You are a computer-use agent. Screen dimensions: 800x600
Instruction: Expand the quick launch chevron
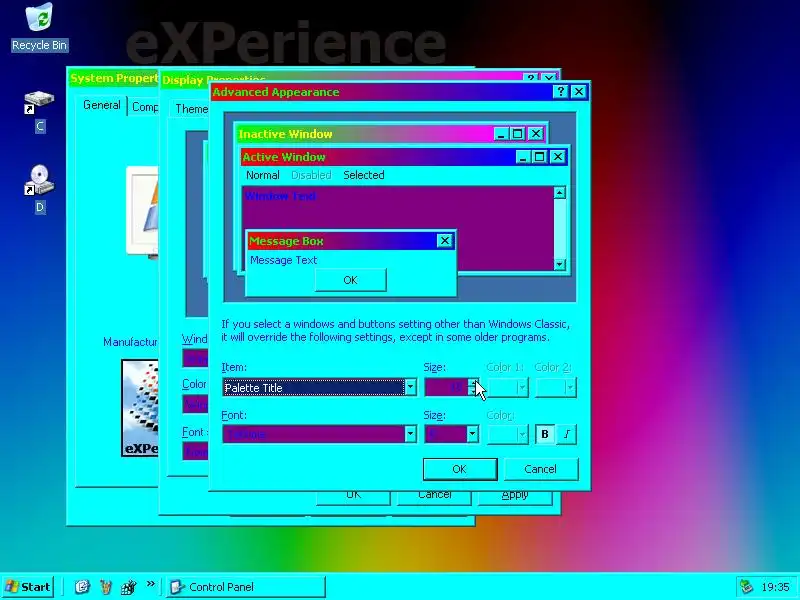[151, 584]
